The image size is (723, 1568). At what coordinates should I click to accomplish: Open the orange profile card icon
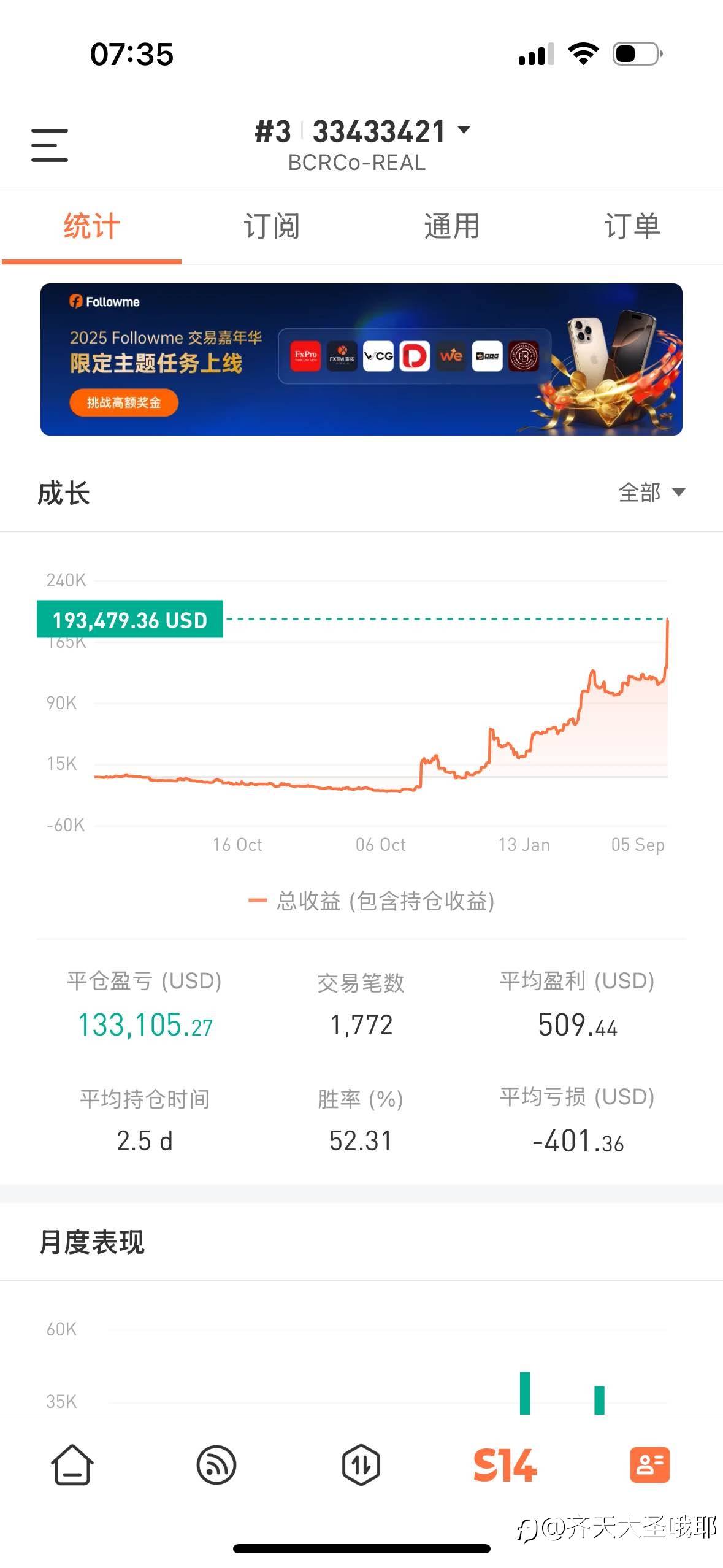coord(649,1465)
